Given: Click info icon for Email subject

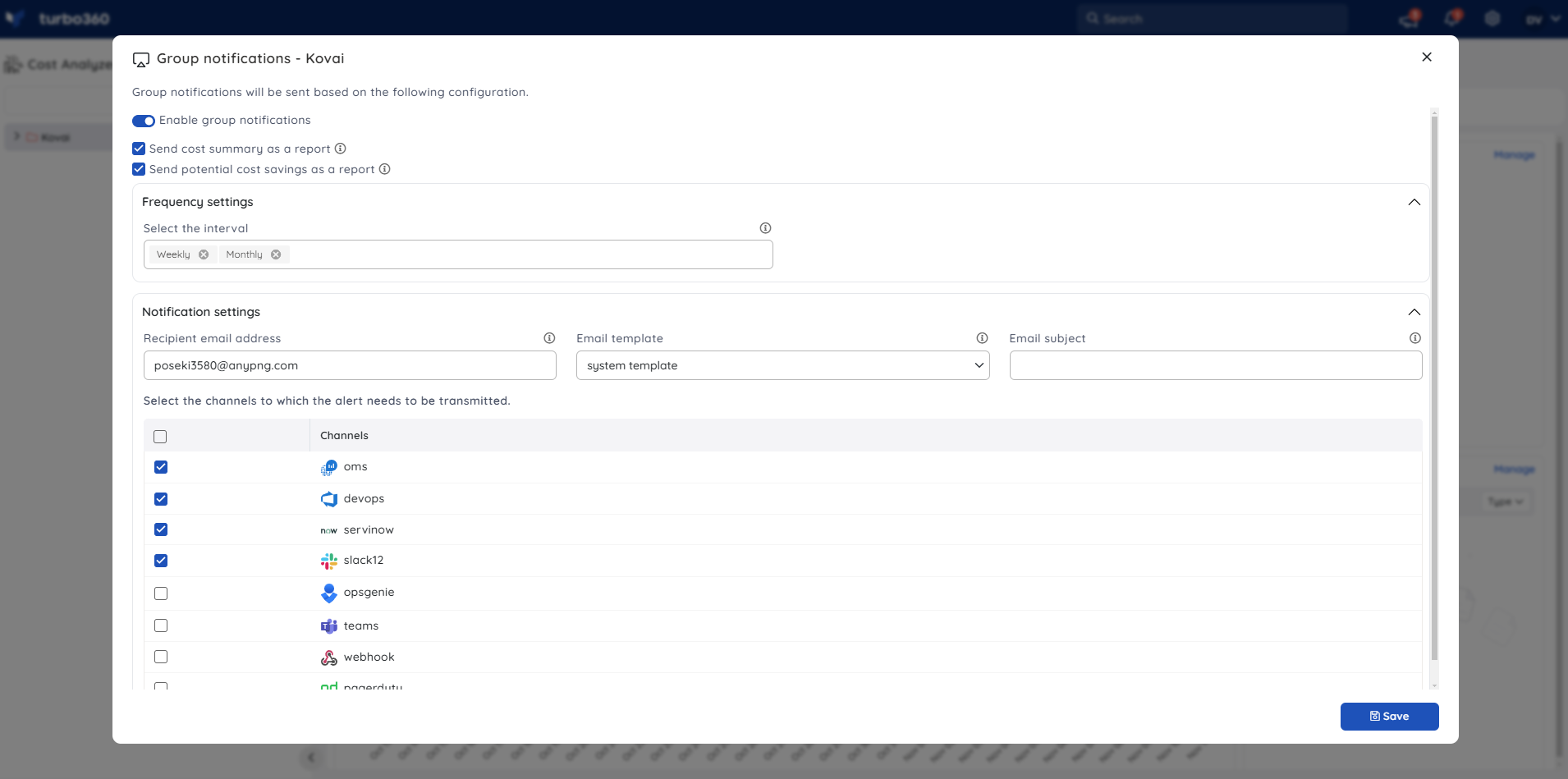Looking at the screenshot, I should [x=1414, y=338].
